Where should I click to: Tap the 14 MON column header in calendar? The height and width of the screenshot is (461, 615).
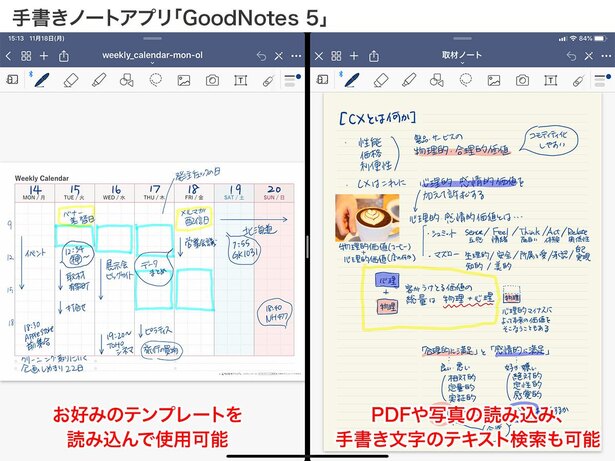(35, 192)
